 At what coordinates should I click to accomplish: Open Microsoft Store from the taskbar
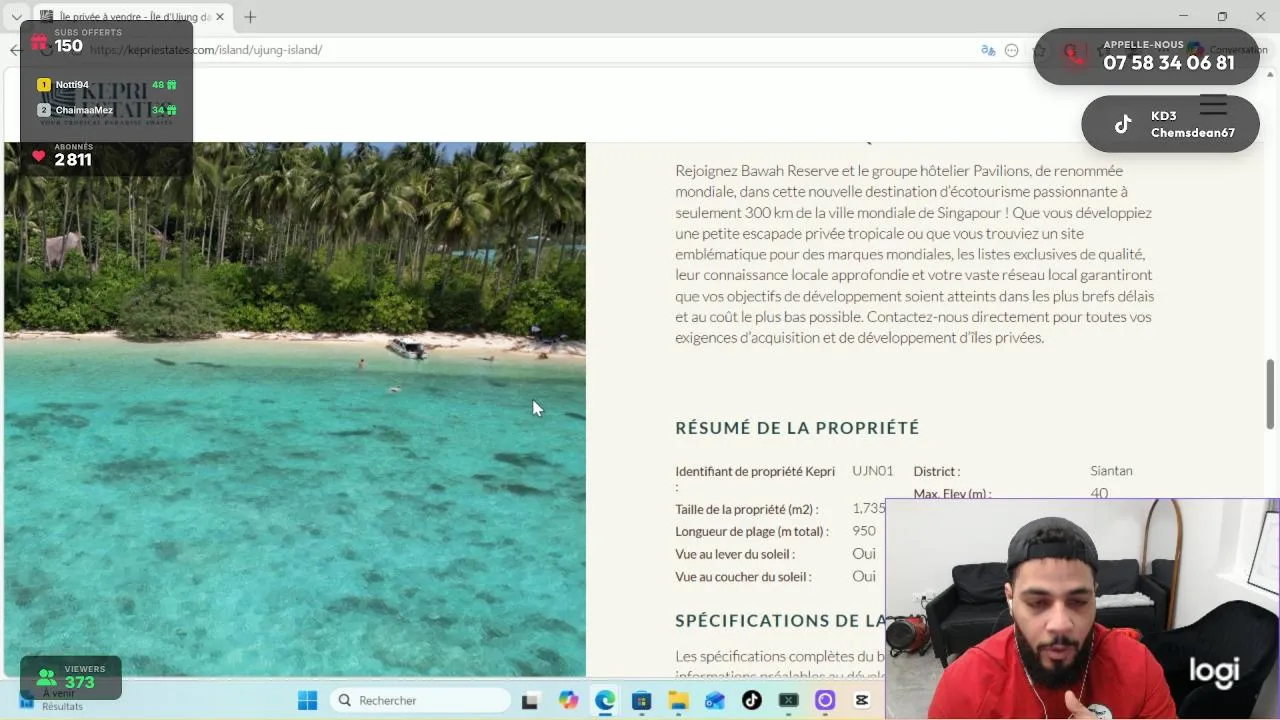[642, 700]
